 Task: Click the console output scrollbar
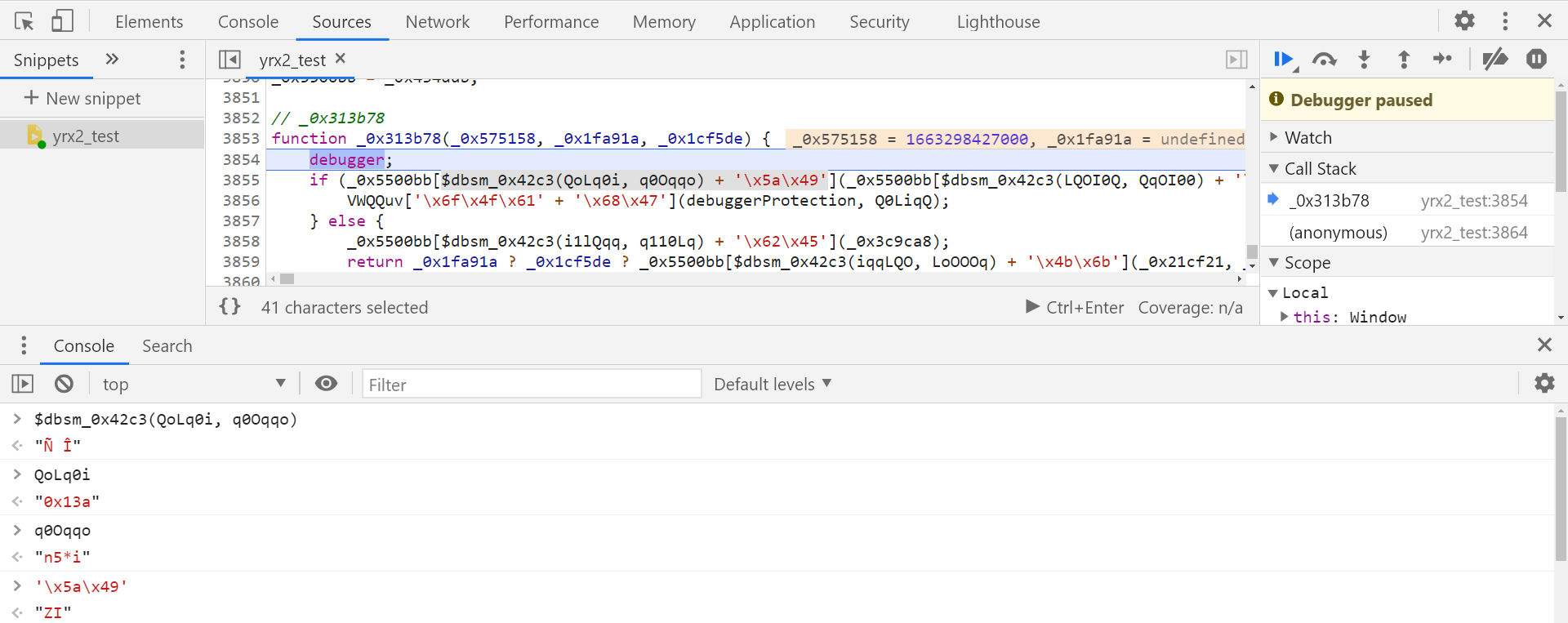(1561, 488)
